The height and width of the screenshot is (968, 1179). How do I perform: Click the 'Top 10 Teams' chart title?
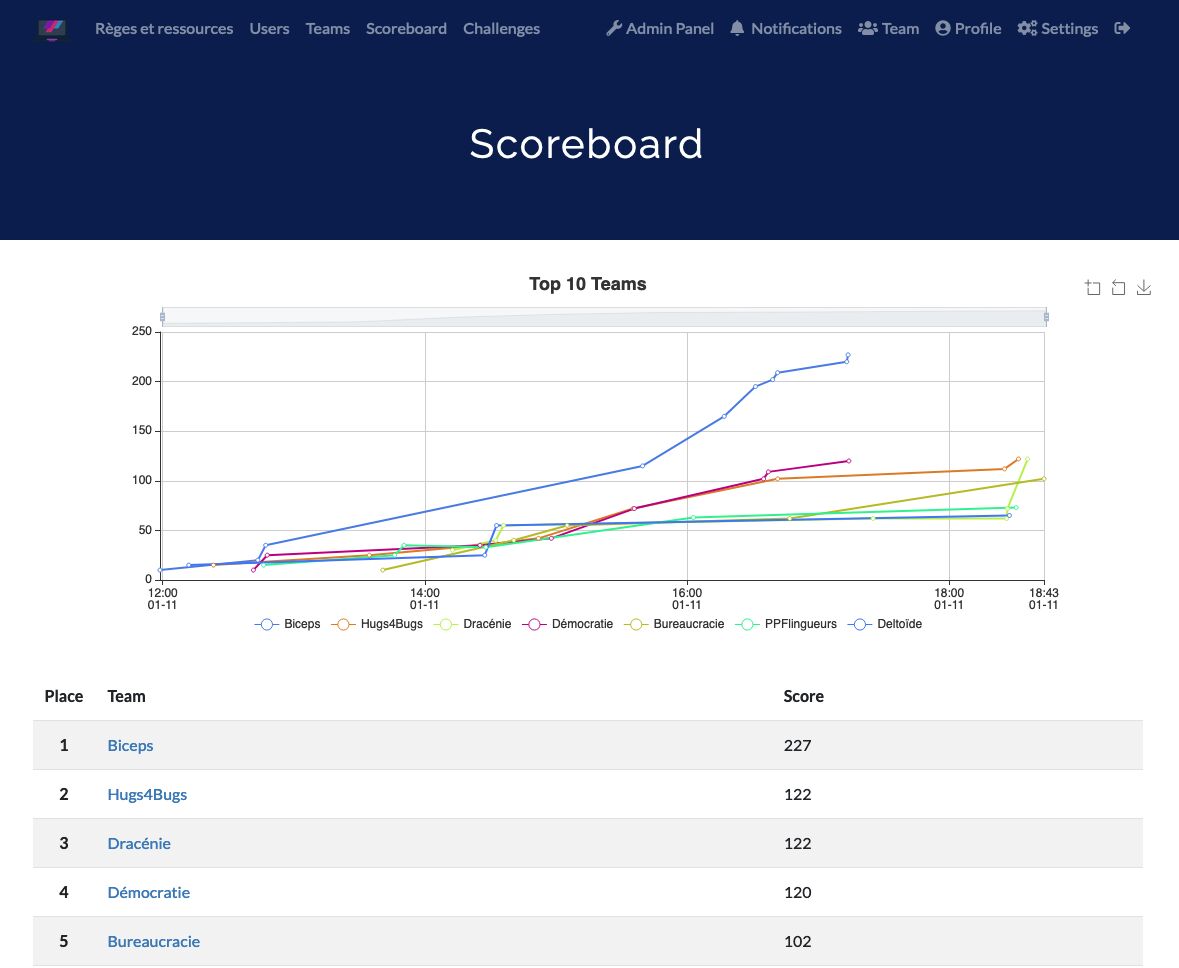coord(587,284)
